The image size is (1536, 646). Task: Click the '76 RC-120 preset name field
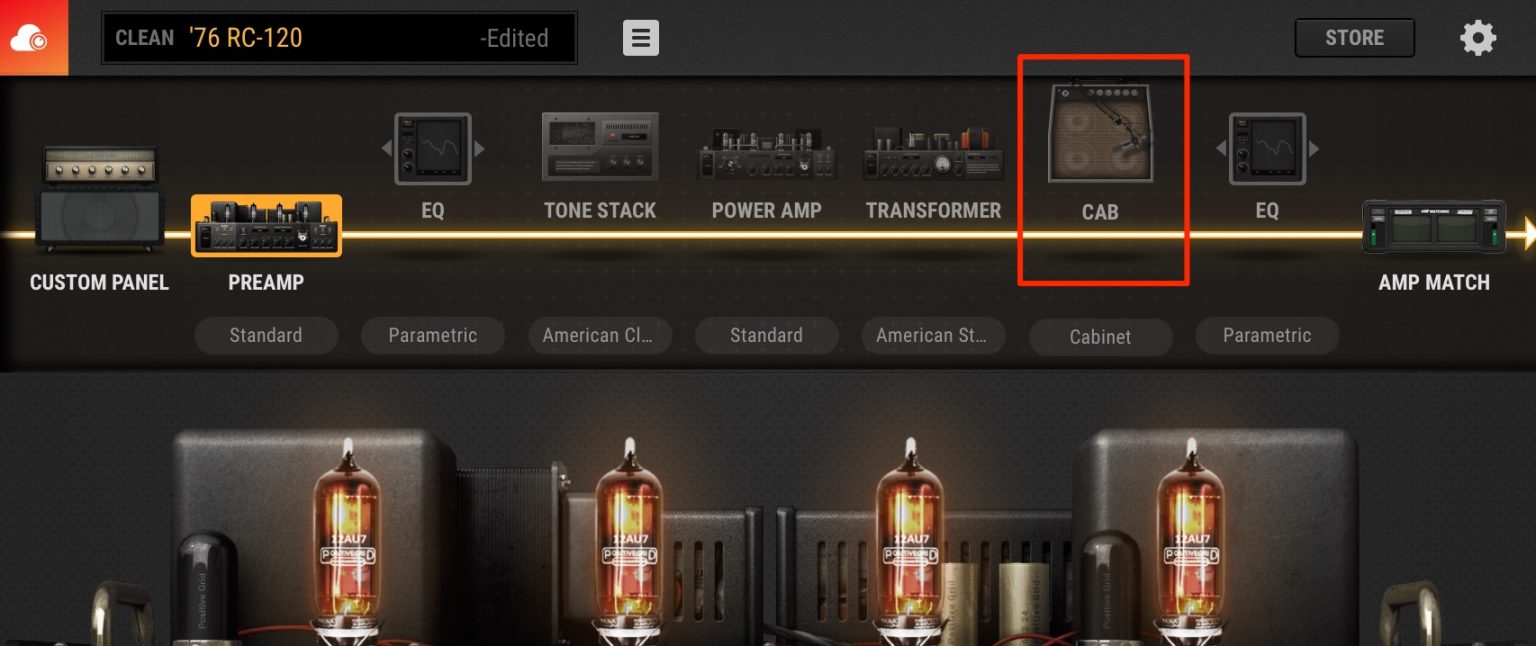point(339,38)
